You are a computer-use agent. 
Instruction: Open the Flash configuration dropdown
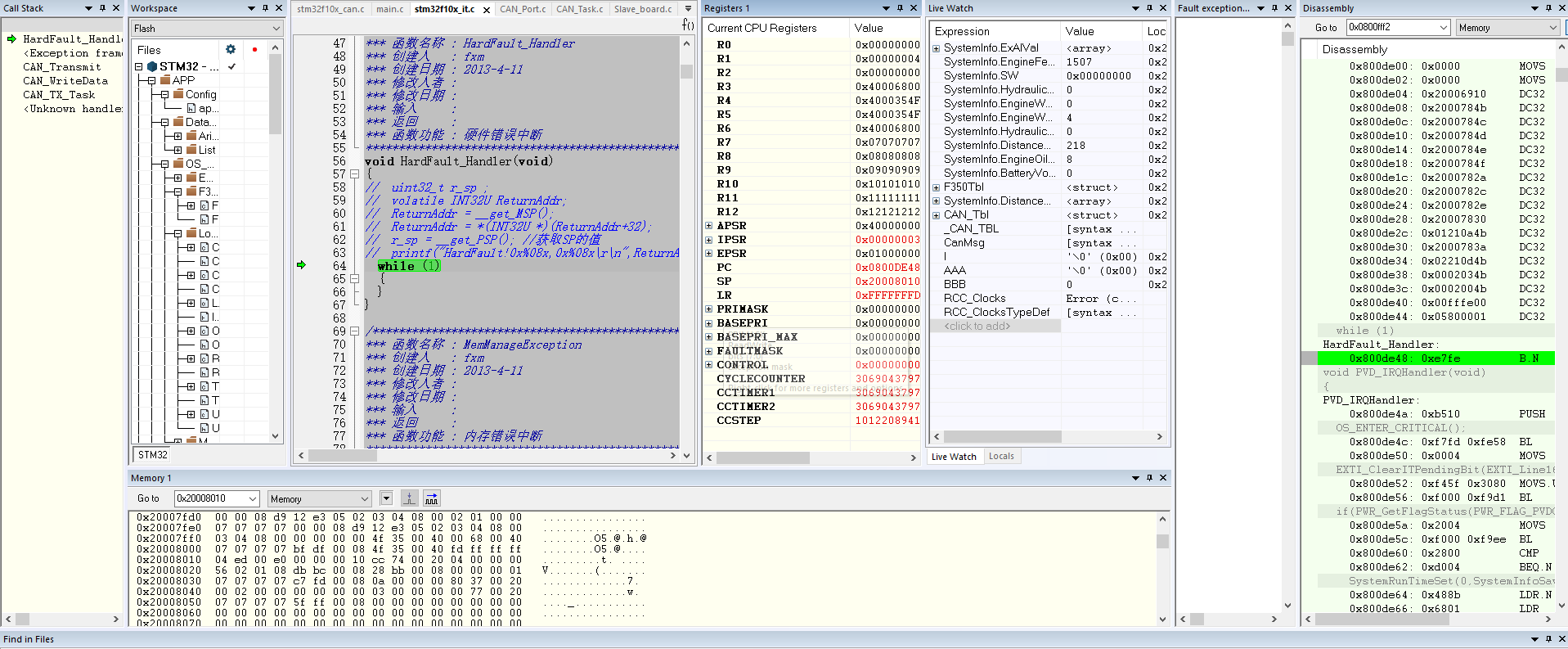click(x=276, y=28)
